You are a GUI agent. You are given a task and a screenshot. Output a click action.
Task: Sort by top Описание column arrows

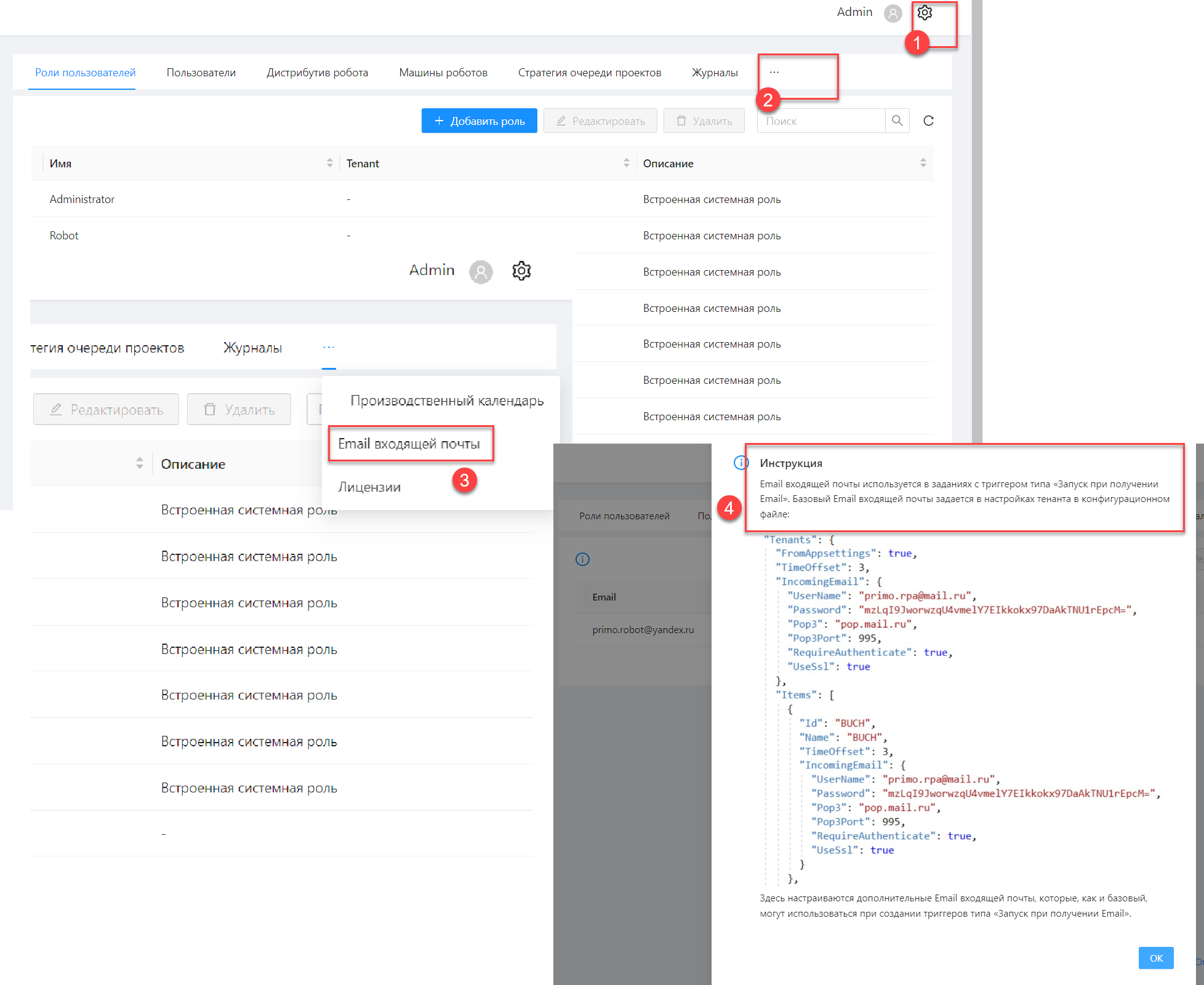tap(923, 163)
